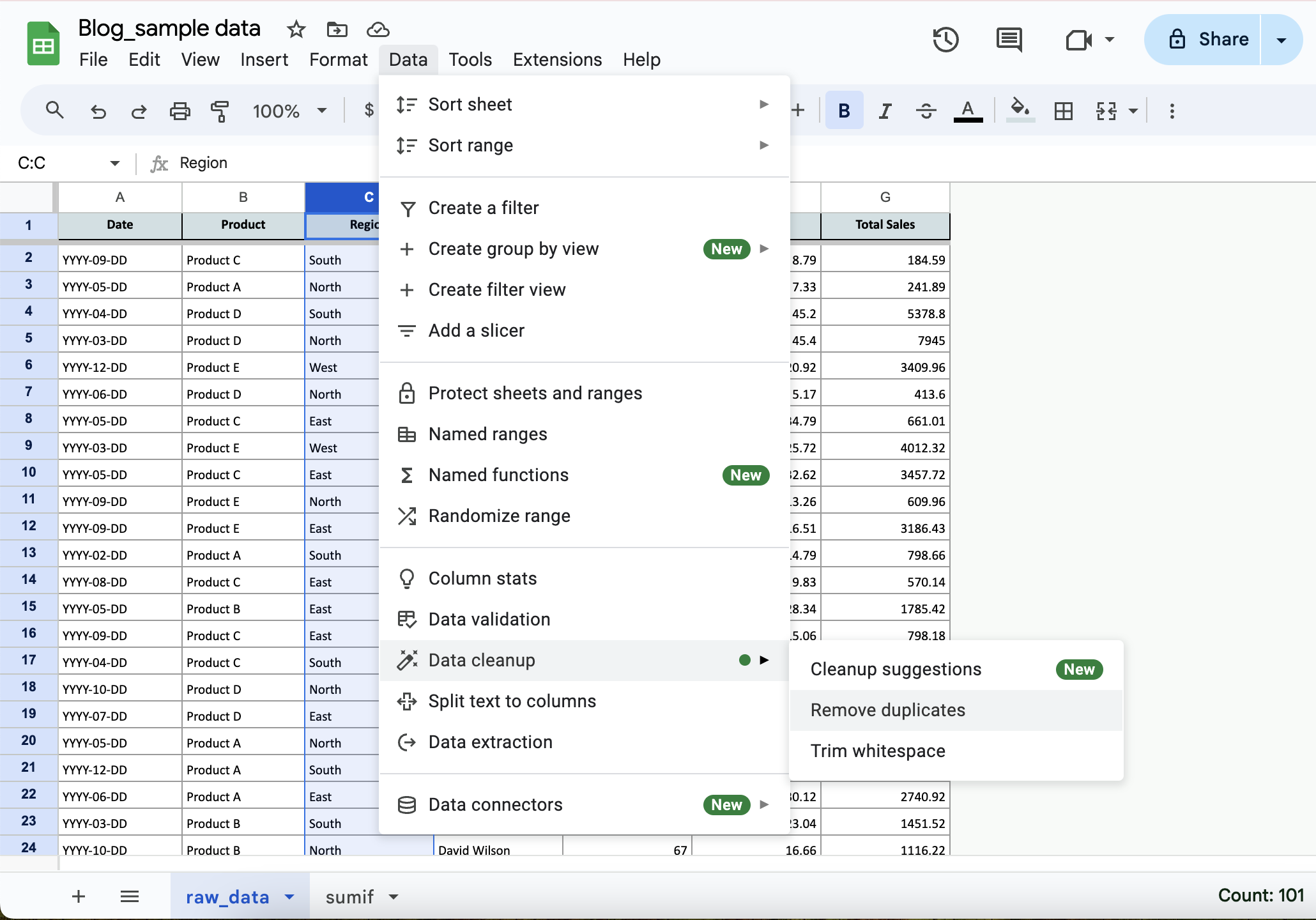Viewport: 1316px width, 920px height.
Task: Open the 100% zoom dropdown
Action: click(x=289, y=111)
